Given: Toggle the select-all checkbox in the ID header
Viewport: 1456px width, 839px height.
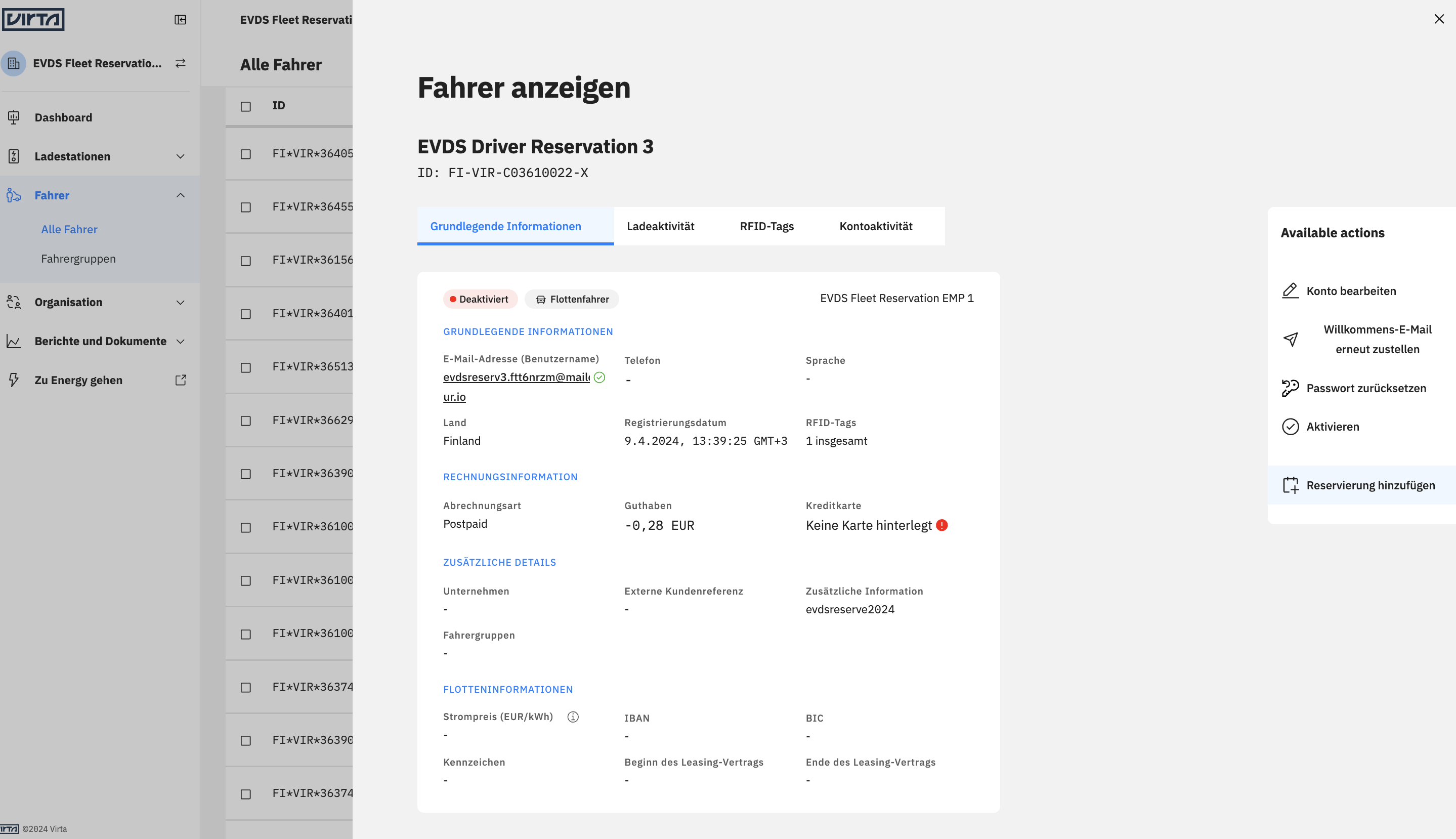Looking at the screenshot, I should pyautogui.click(x=246, y=107).
